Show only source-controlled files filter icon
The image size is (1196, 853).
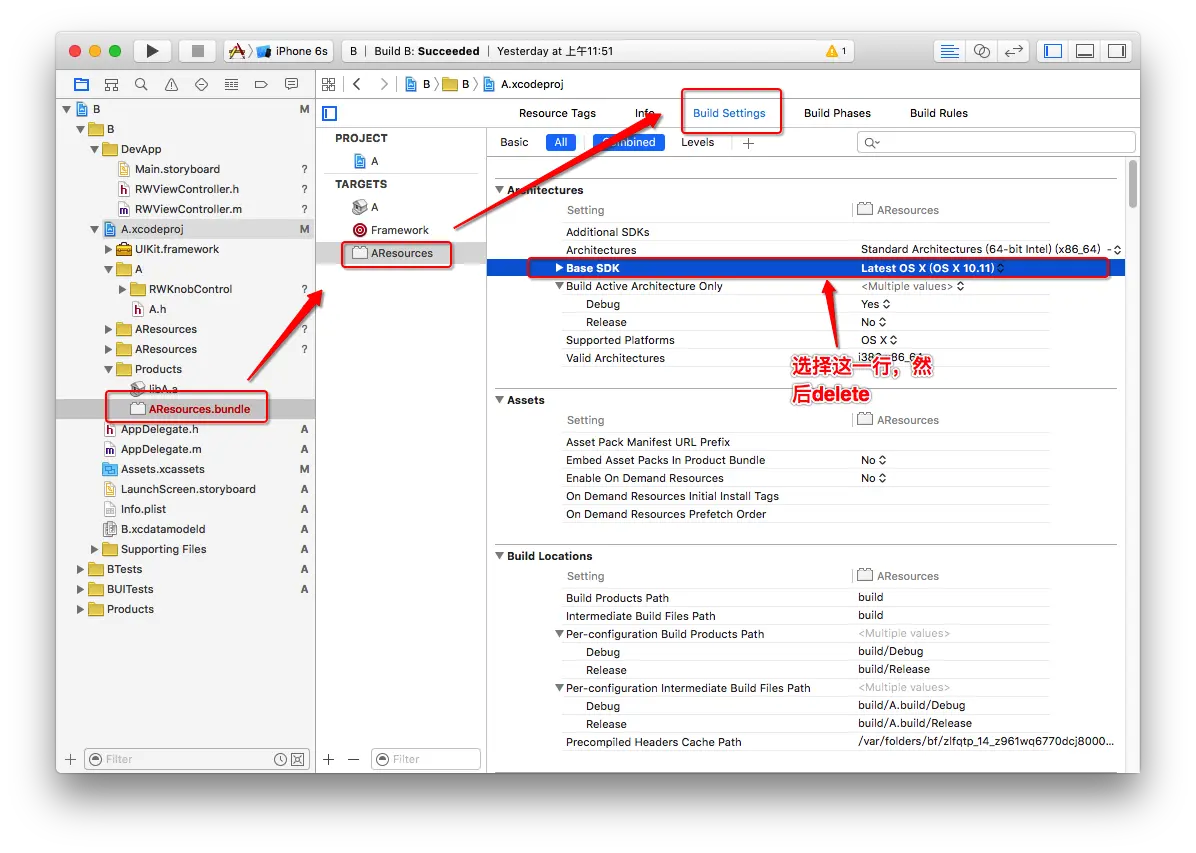click(x=297, y=759)
